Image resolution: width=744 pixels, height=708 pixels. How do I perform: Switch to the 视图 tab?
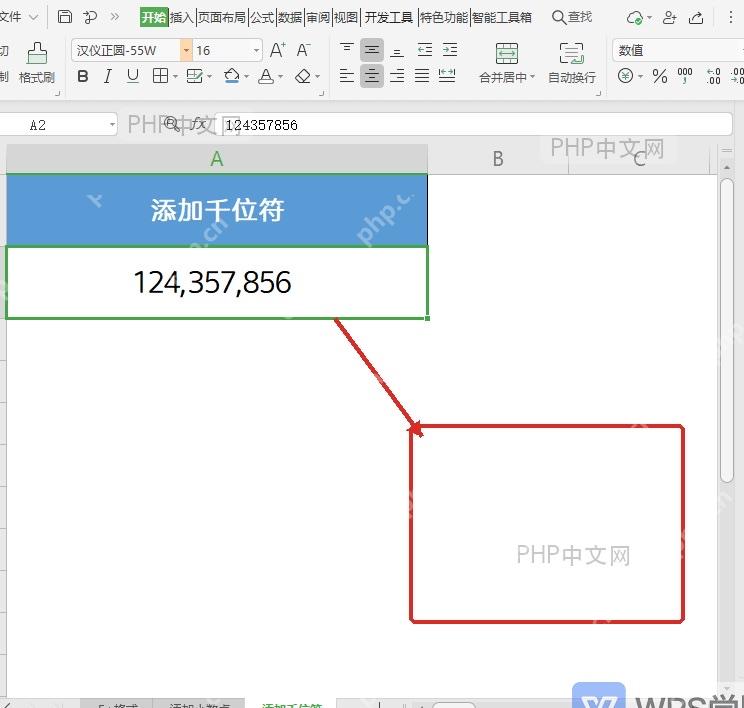[346, 18]
